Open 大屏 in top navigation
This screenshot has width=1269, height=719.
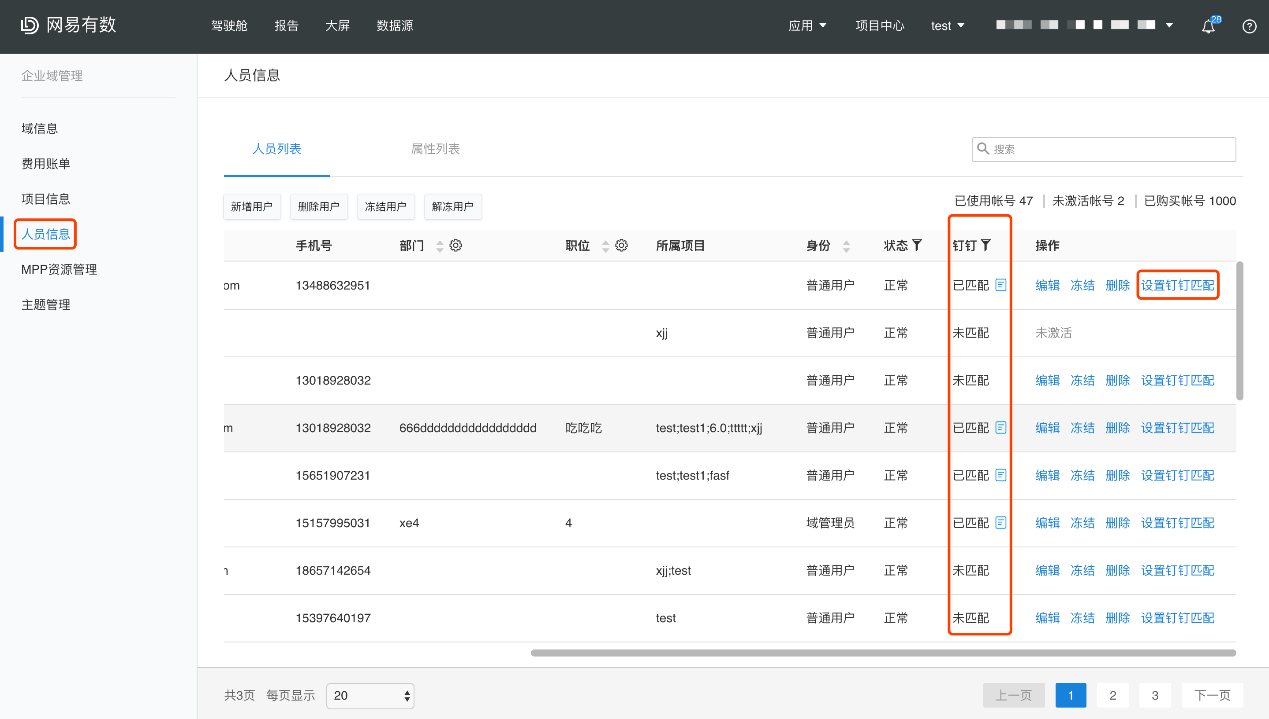[x=338, y=26]
